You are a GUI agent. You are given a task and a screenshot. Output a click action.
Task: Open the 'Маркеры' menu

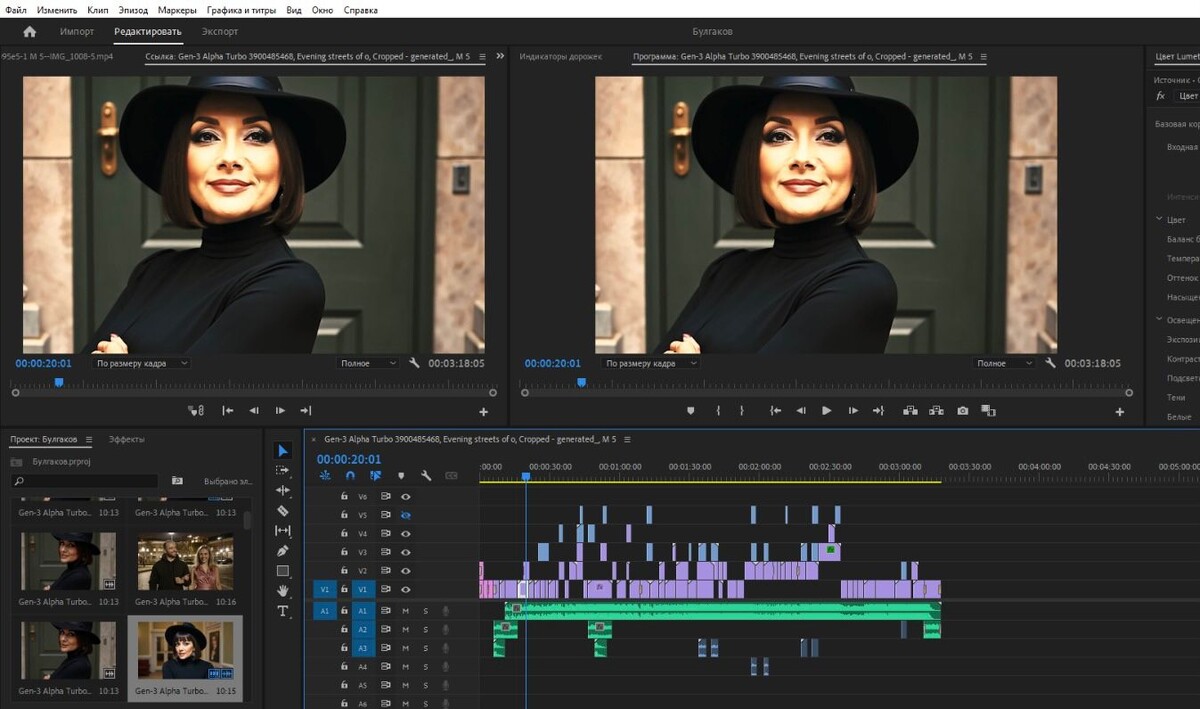click(x=177, y=9)
